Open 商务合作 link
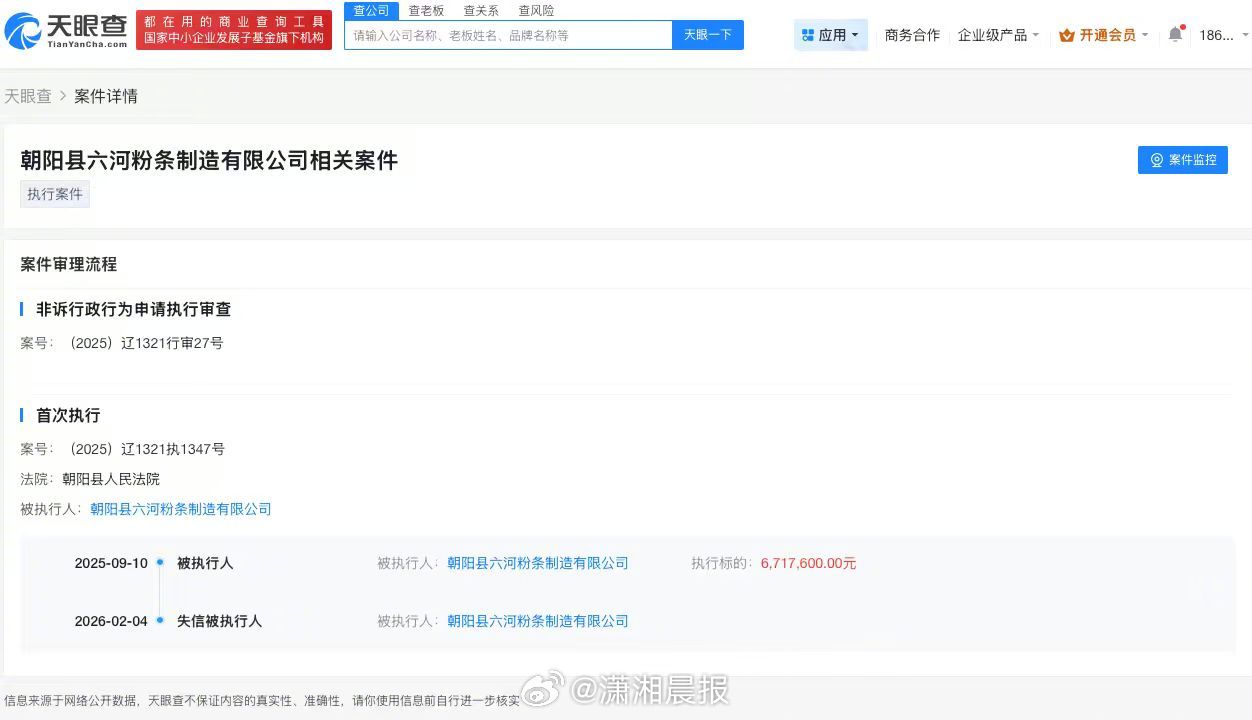 click(912, 35)
